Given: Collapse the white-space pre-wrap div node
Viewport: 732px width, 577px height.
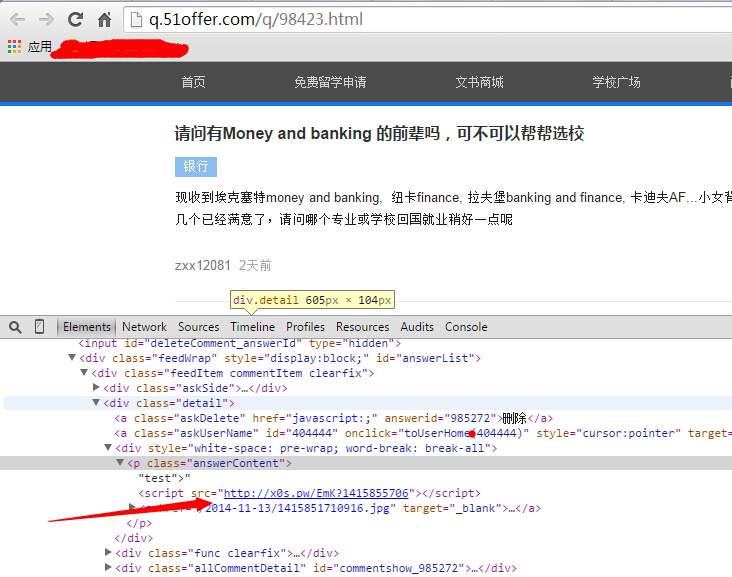Looking at the screenshot, I should [x=108, y=447].
